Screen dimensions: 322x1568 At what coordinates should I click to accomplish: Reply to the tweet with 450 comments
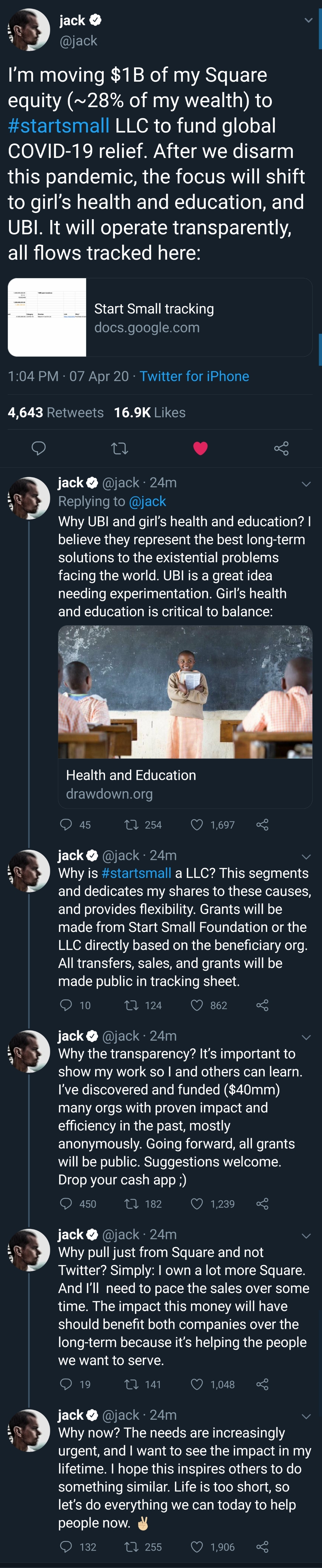66,1203
